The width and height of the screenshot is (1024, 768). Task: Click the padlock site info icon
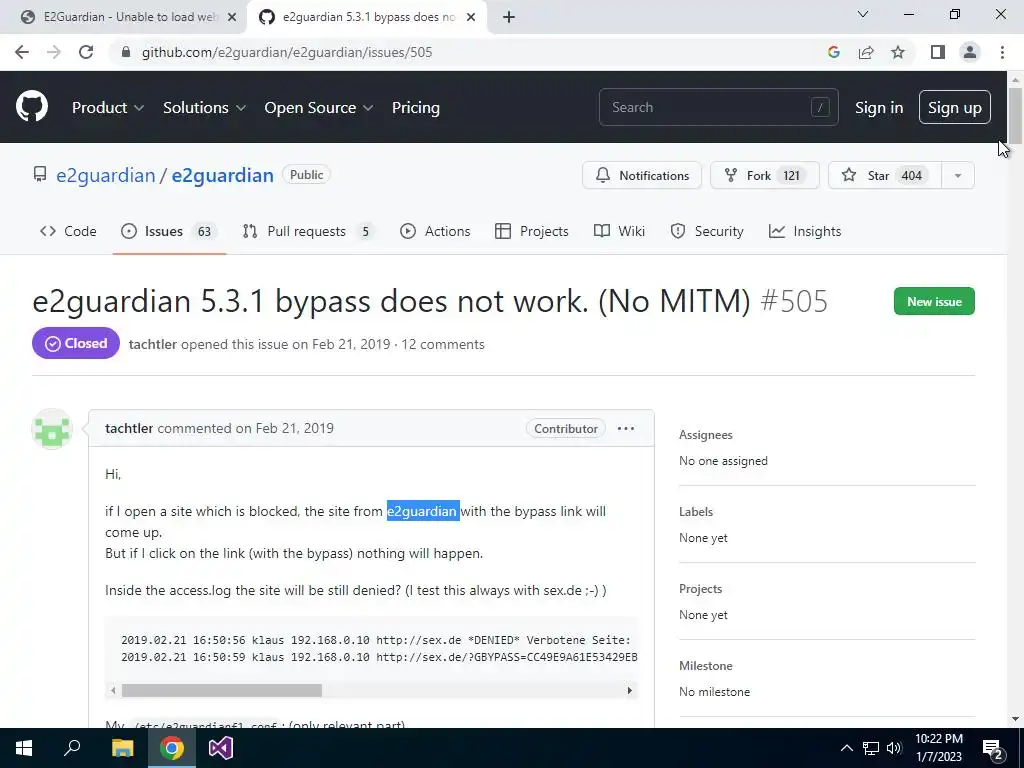pos(126,52)
